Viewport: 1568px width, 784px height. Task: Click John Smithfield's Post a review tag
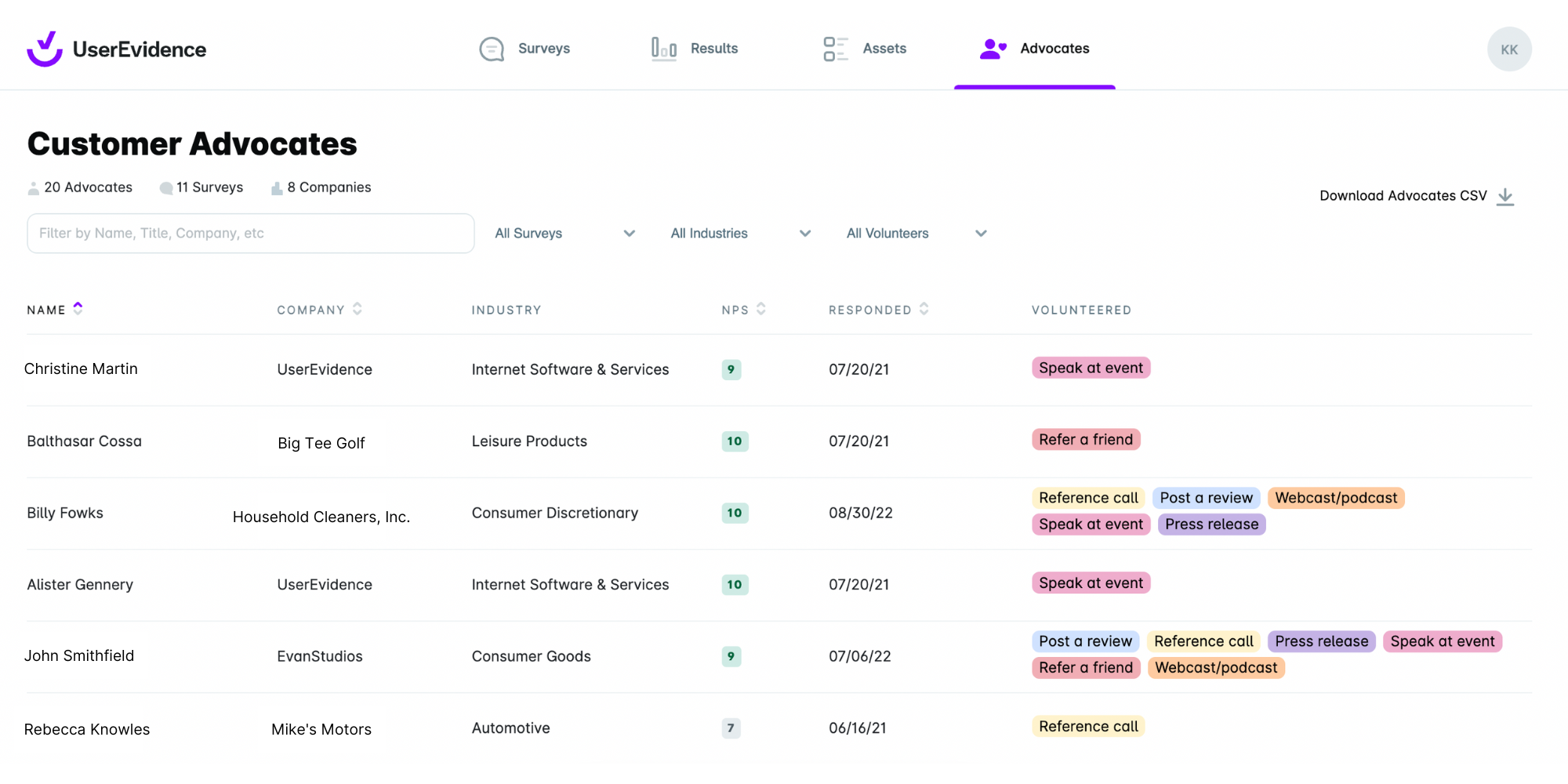pyautogui.click(x=1086, y=642)
